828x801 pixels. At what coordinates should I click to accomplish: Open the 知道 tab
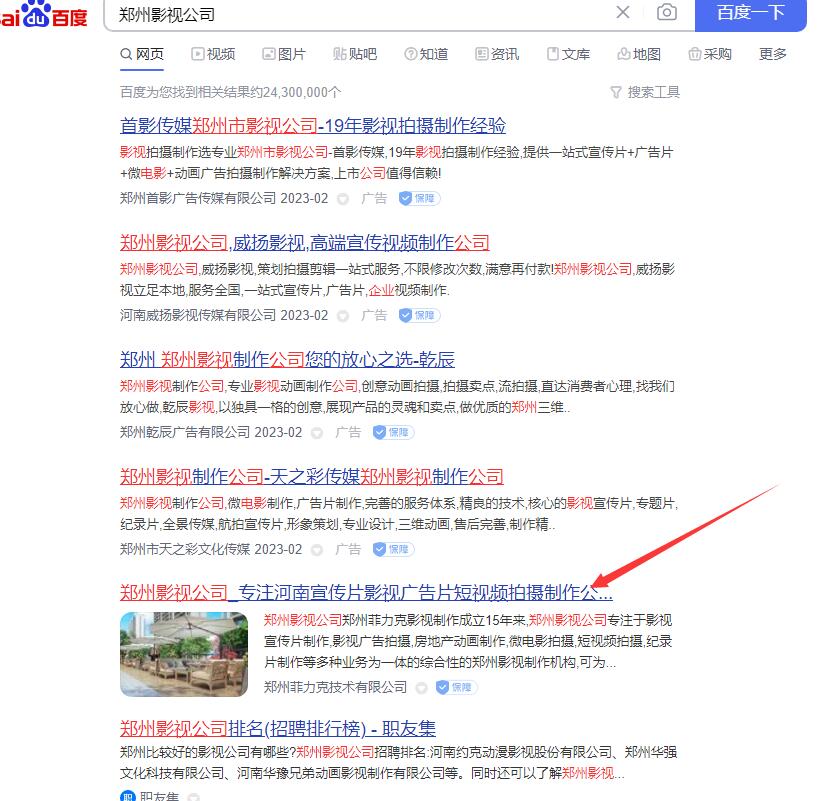426,54
